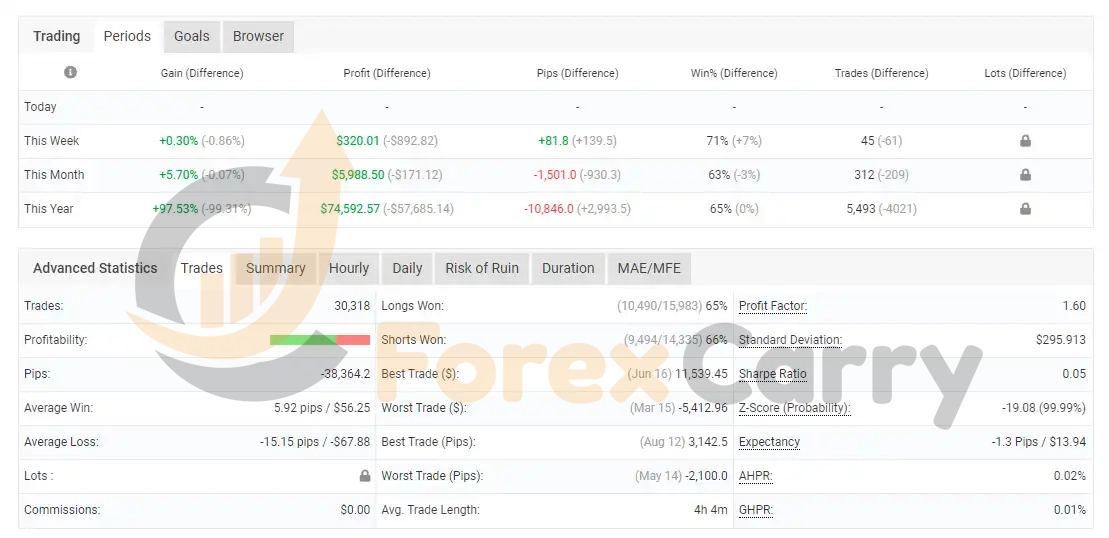
Task: Click the Shorts Won 66% value
Action: [x=716, y=340]
